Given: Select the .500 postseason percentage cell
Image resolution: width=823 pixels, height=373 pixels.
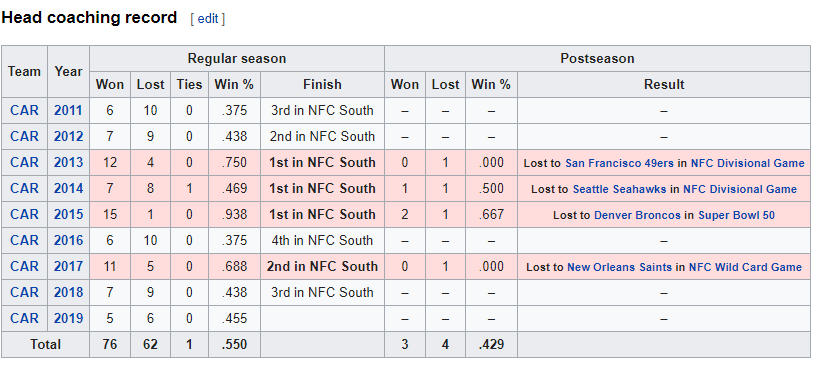Looking at the screenshot, I should click(491, 188).
